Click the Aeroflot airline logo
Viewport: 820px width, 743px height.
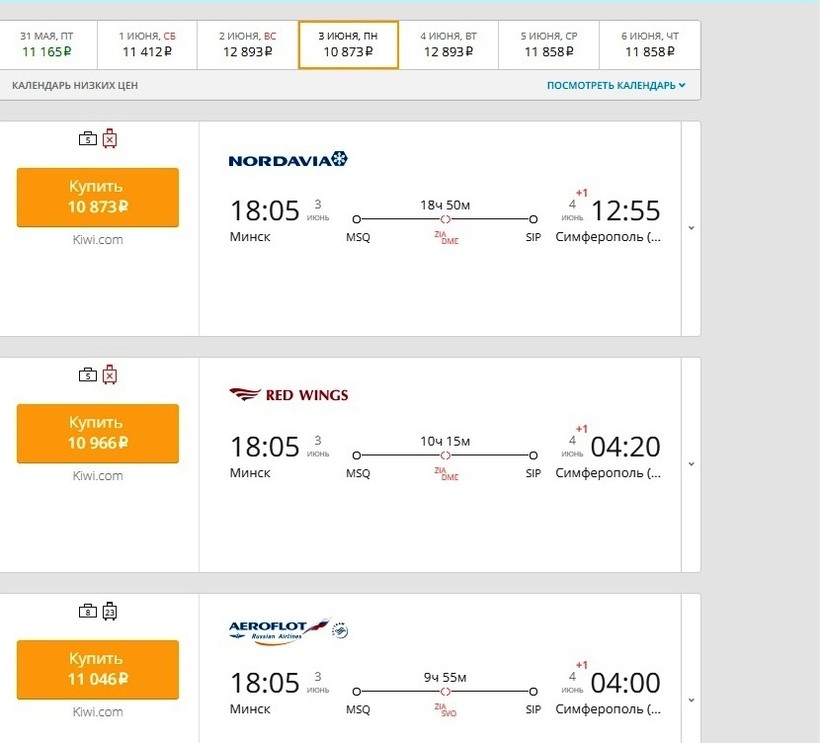[279, 630]
